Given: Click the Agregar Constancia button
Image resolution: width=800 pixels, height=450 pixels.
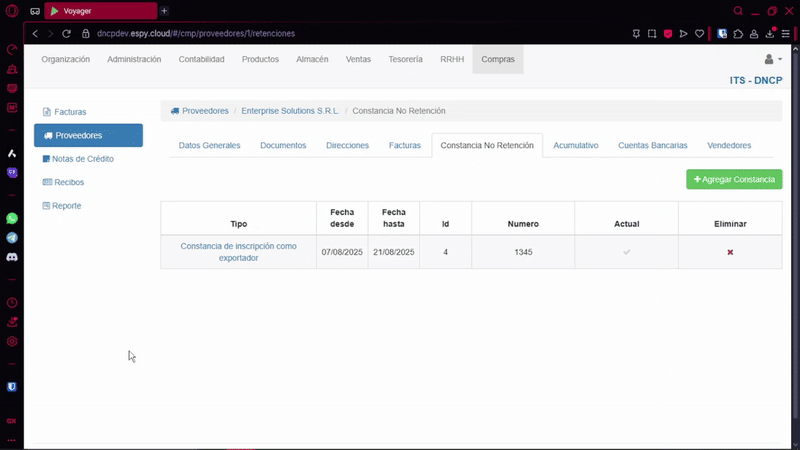Looking at the screenshot, I should click(x=734, y=180).
